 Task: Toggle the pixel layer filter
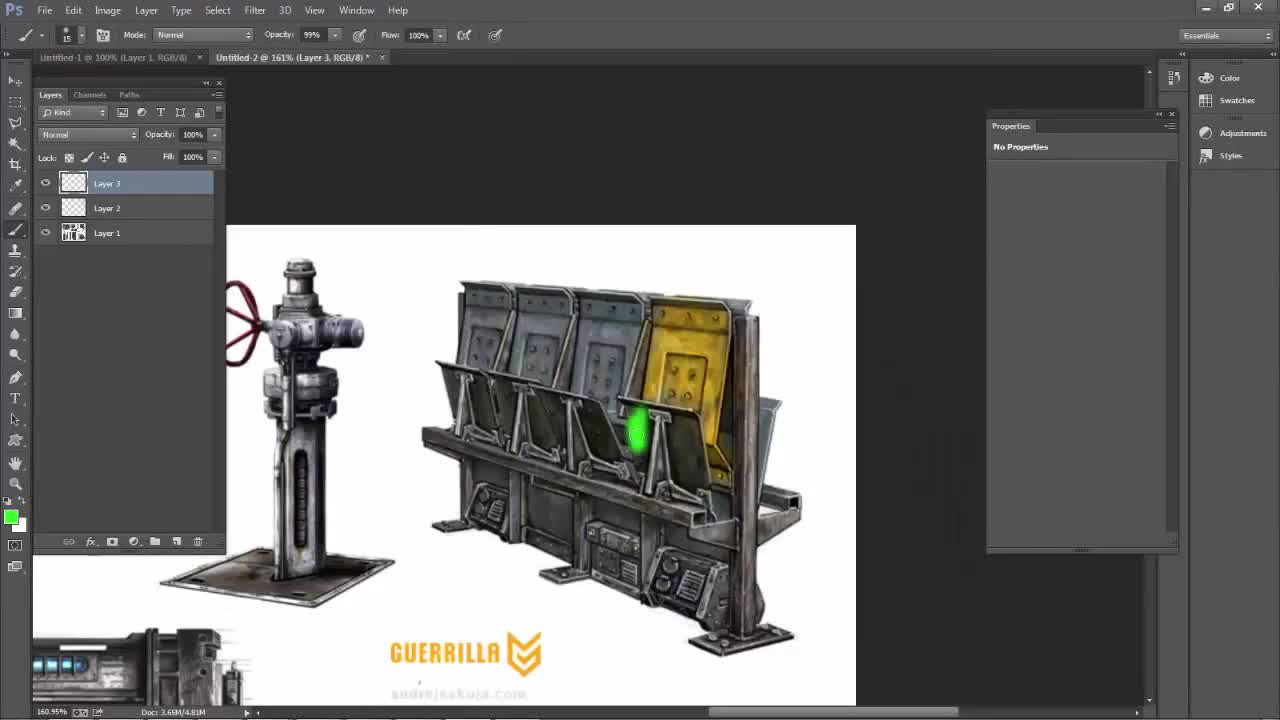pos(122,113)
